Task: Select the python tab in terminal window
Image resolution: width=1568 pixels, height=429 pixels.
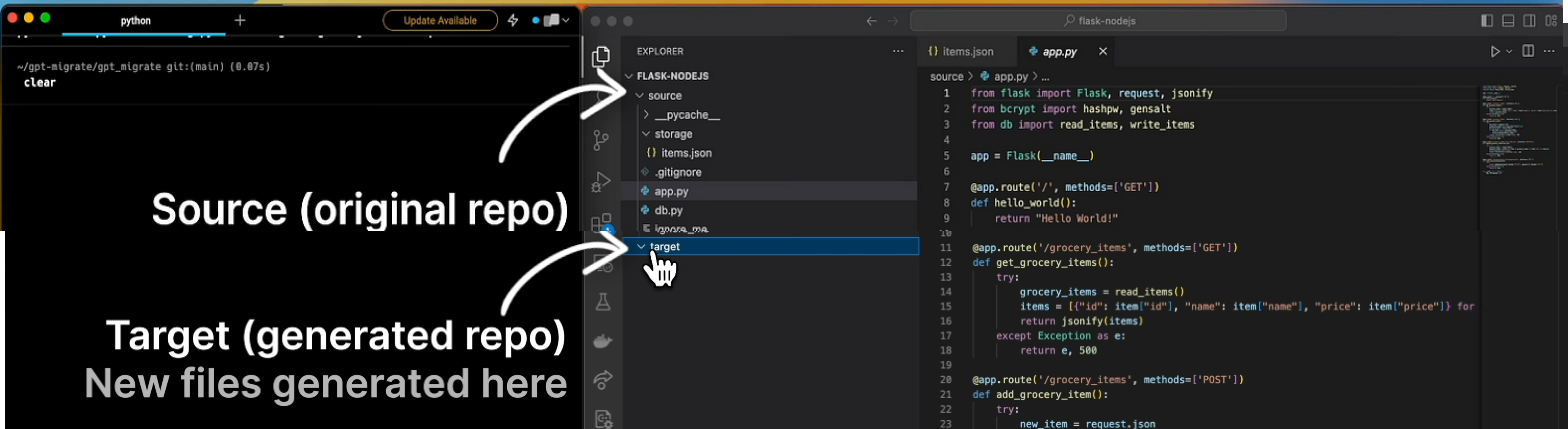Action: click(136, 20)
